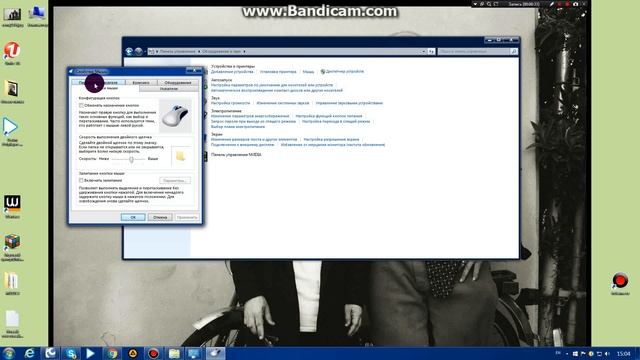The height and width of the screenshot is (360, 640).
Task: Click the refresh button beside the address bar
Action: click(431, 51)
